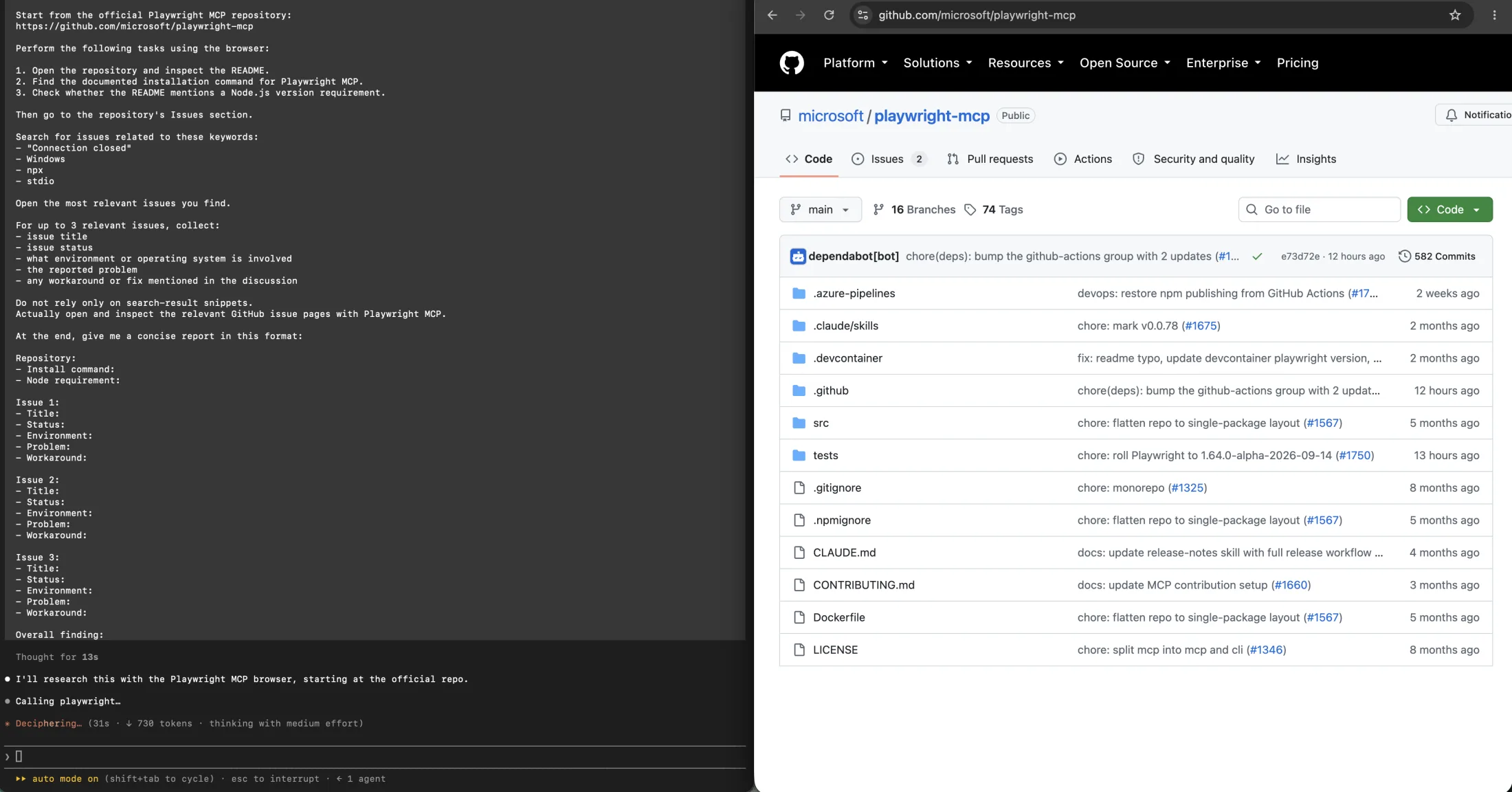Click the green check status icon
Screen dimensions: 1512x792
[x=1257, y=256]
